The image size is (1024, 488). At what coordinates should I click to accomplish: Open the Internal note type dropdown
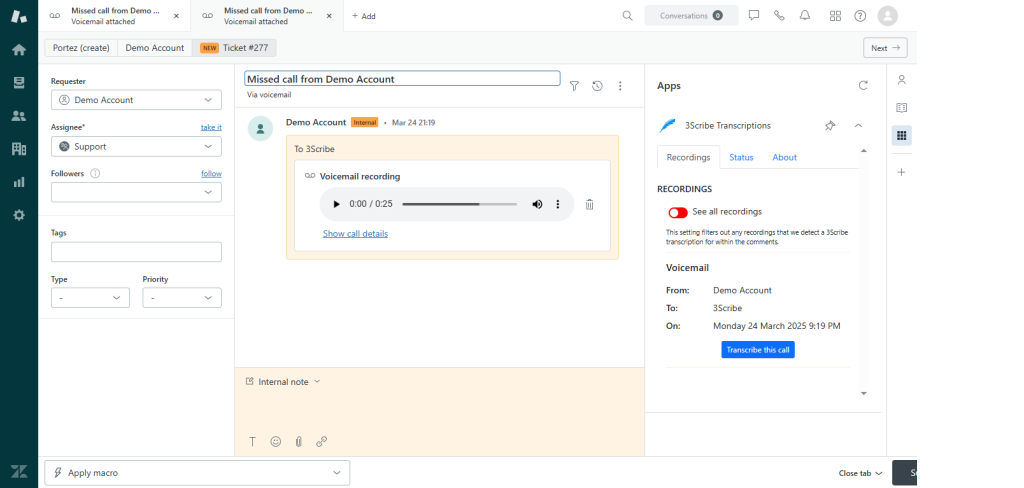pyautogui.click(x=284, y=382)
